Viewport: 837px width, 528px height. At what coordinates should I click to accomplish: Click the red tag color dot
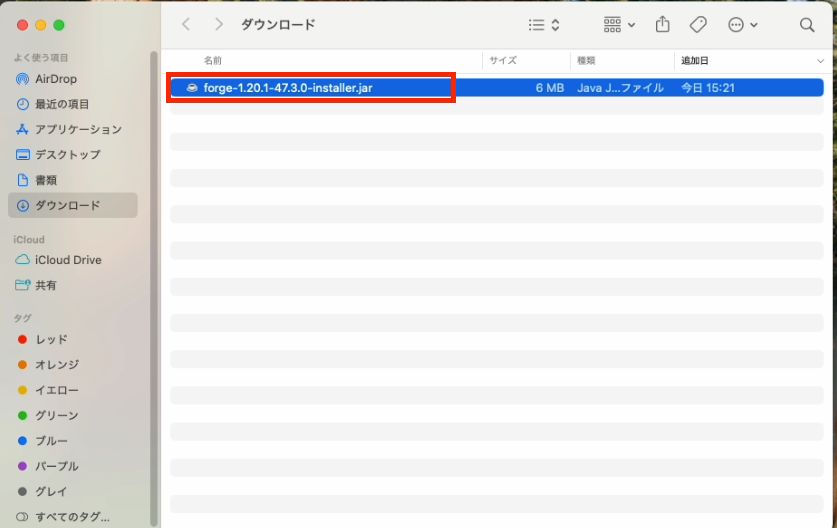point(22,340)
